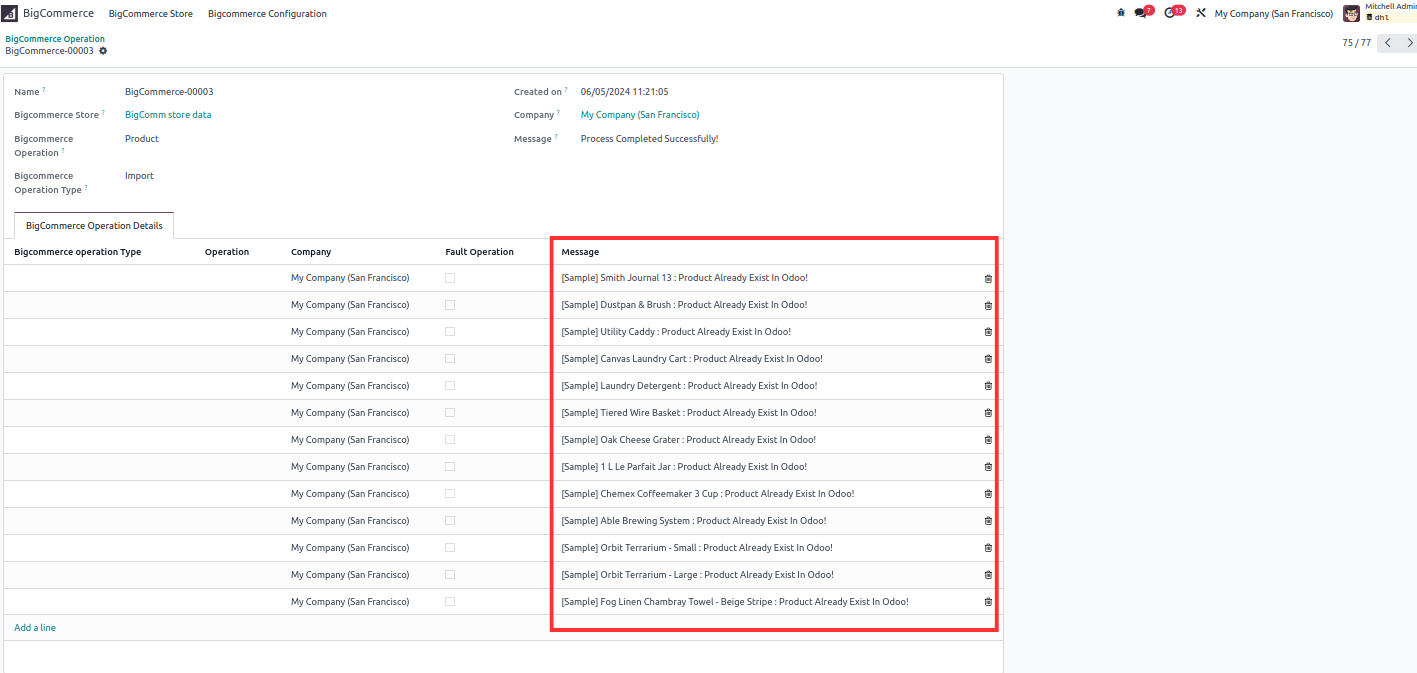The image size is (1417, 673).
Task: Delete the Utility Caddy line
Action: tap(988, 332)
